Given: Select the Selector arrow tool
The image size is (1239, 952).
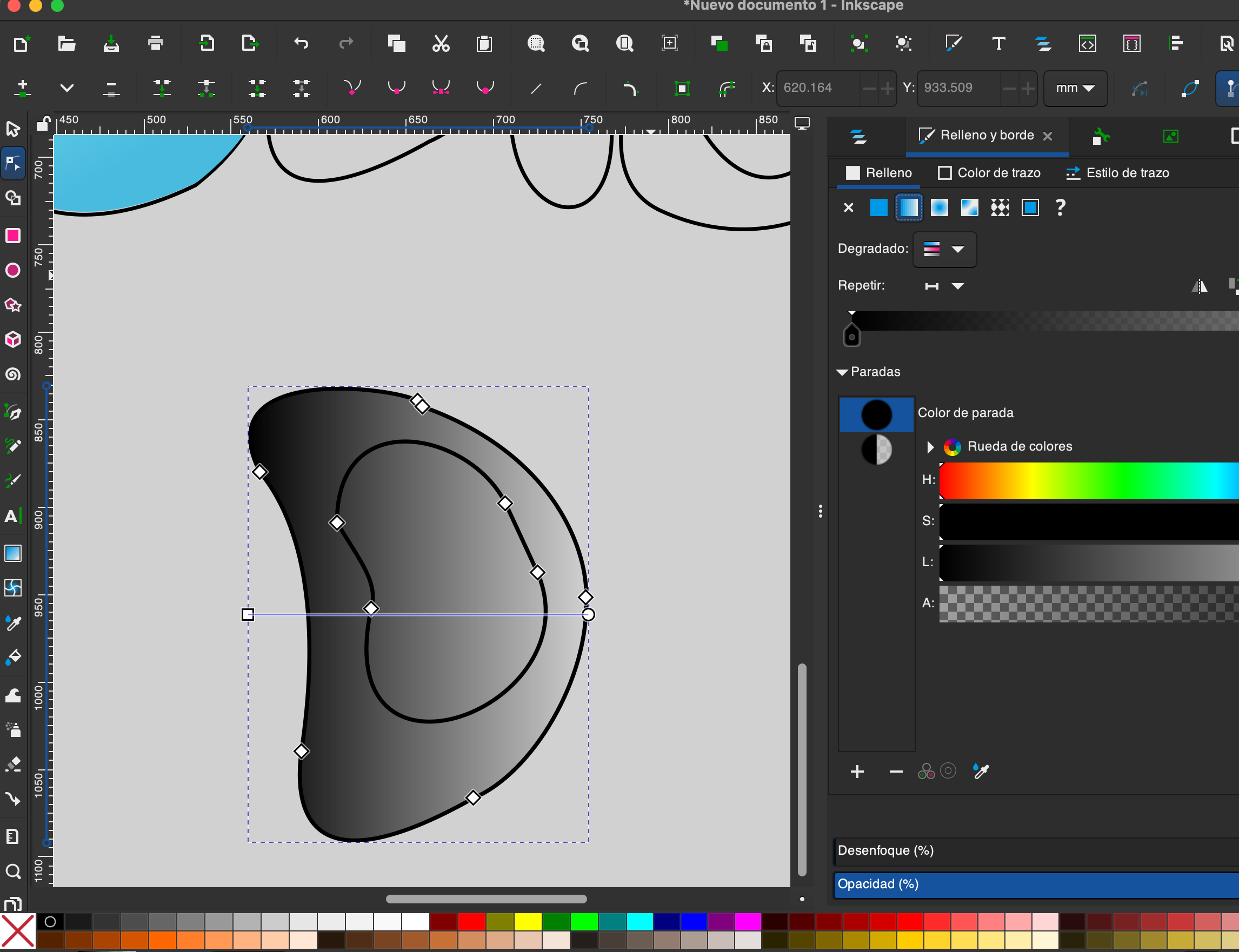Looking at the screenshot, I should [13, 129].
